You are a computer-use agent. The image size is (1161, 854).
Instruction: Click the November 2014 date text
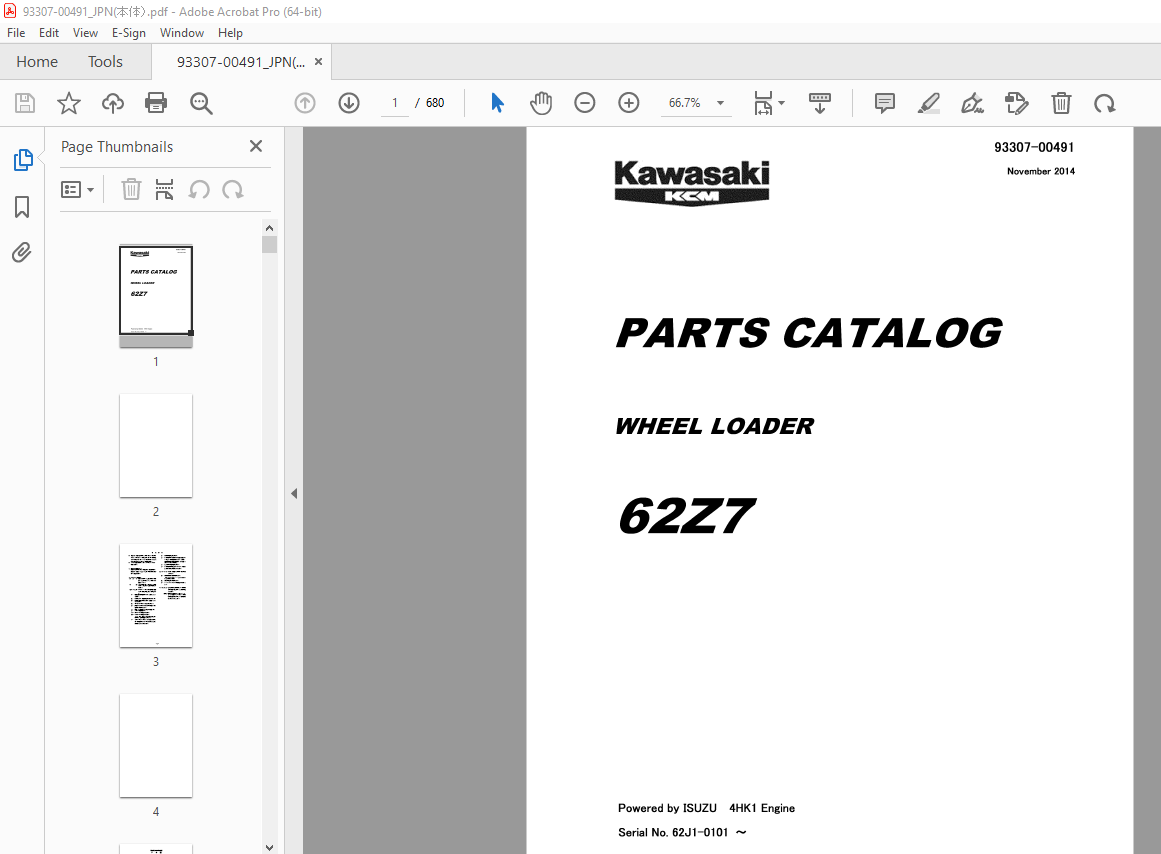pos(1040,171)
